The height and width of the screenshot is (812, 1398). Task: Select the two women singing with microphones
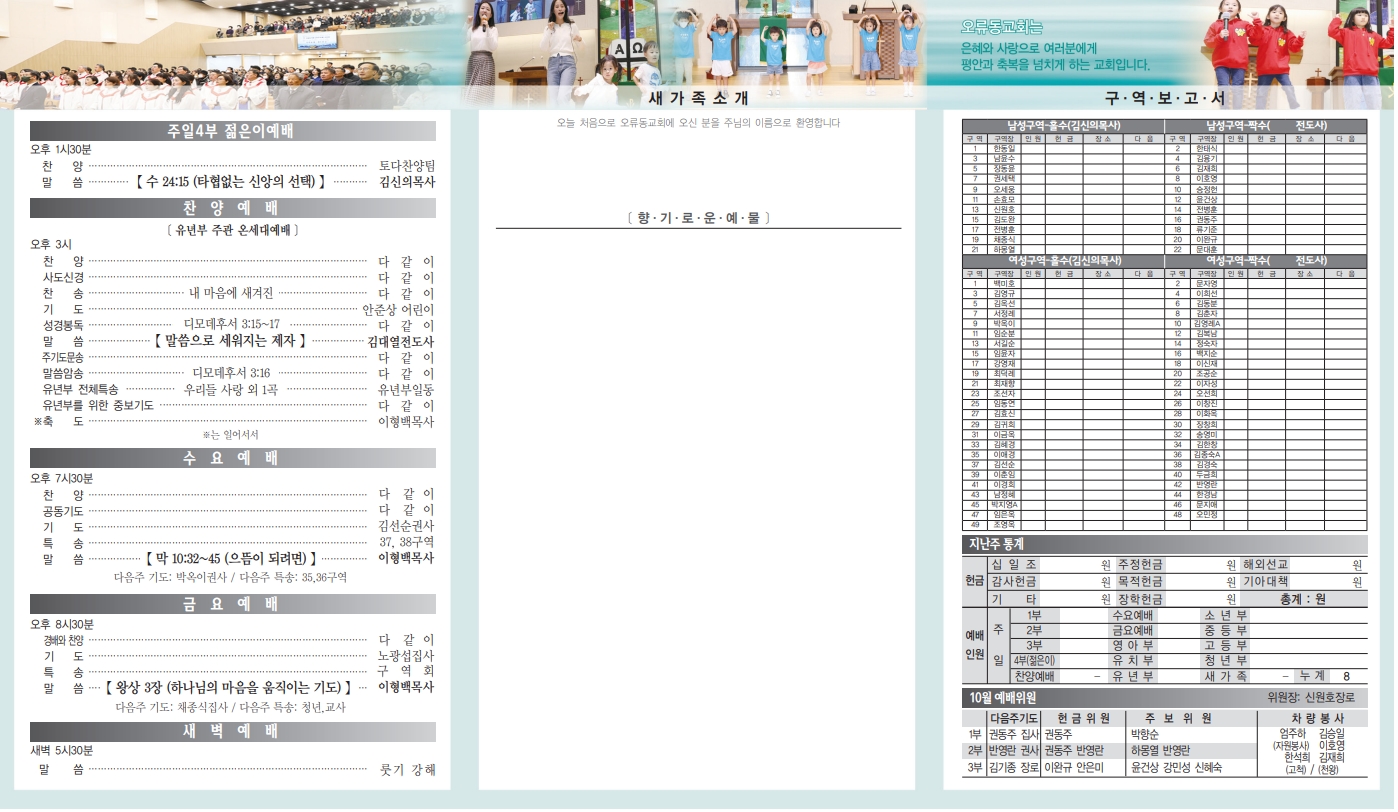click(520, 45)
